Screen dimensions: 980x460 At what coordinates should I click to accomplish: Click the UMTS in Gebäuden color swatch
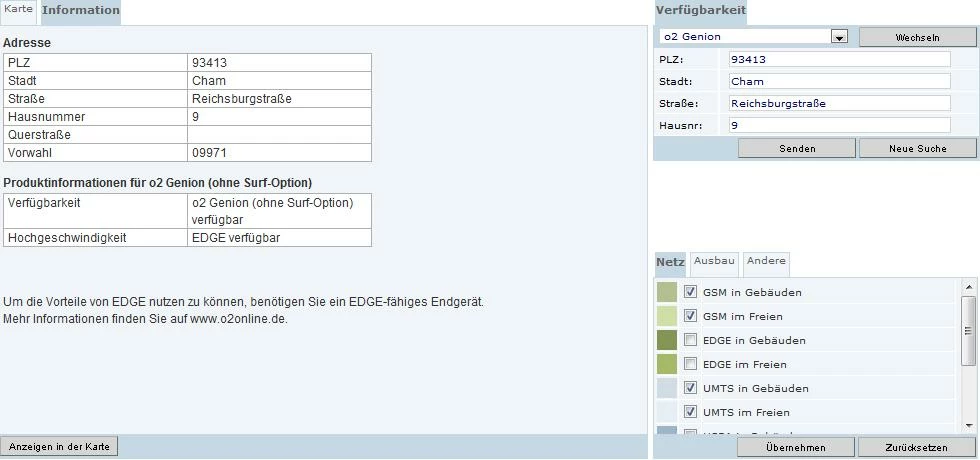point(667,388)
